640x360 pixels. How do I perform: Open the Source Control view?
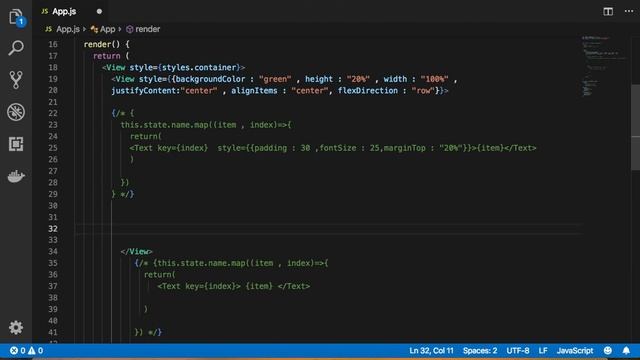(16, 80)
